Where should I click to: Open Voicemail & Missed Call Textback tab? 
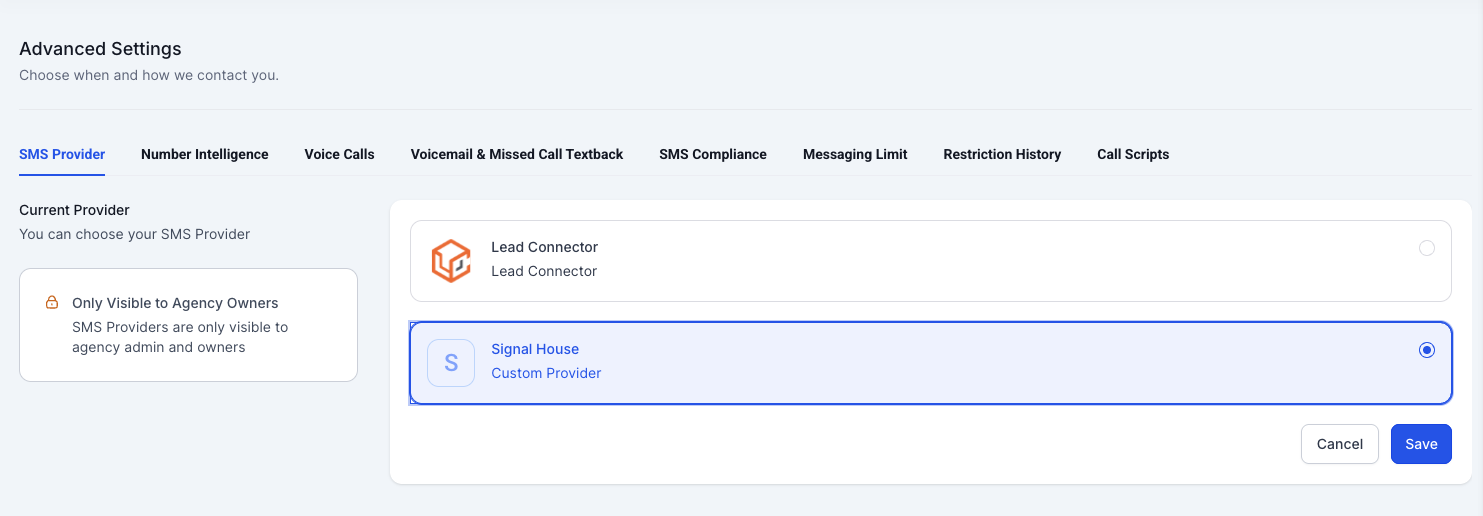tap(517, 154)
